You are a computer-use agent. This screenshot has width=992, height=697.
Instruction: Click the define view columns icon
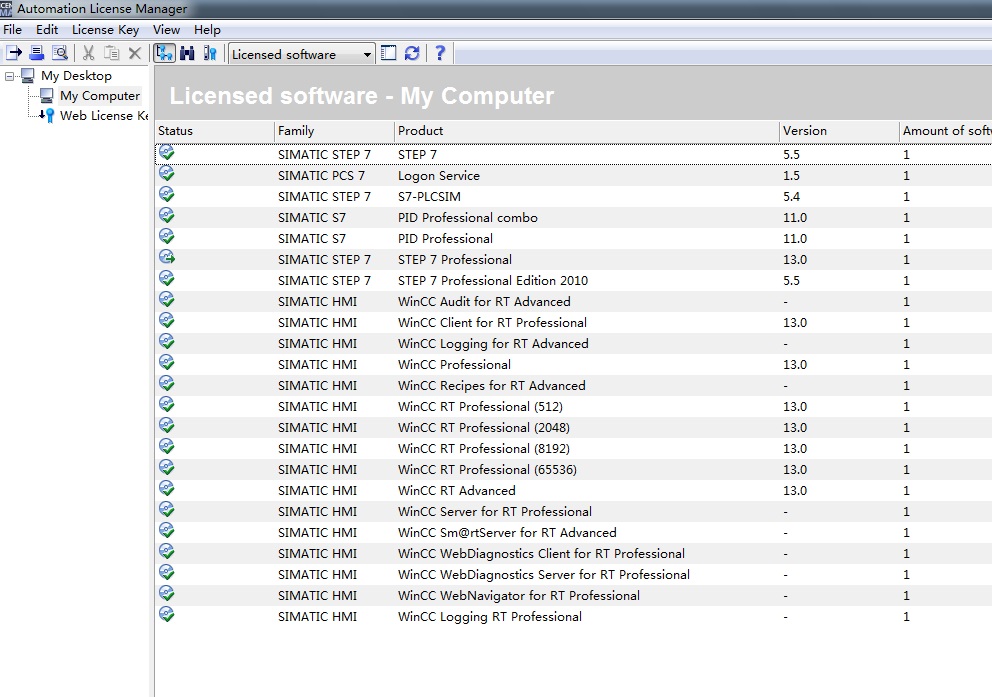tap(388, 54)
